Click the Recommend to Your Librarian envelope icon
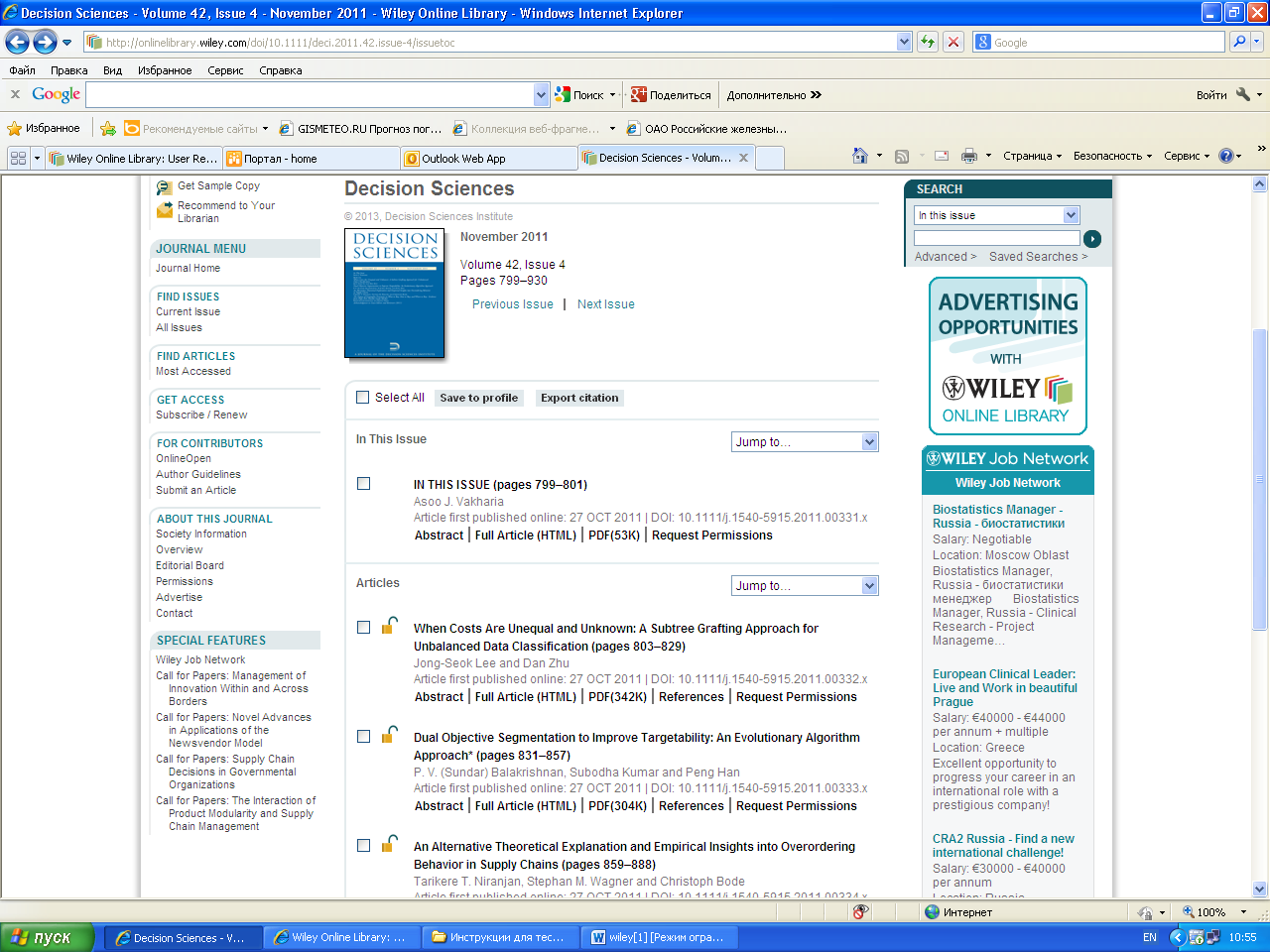This screenshot has width=1270, height=952. point(165,210)
